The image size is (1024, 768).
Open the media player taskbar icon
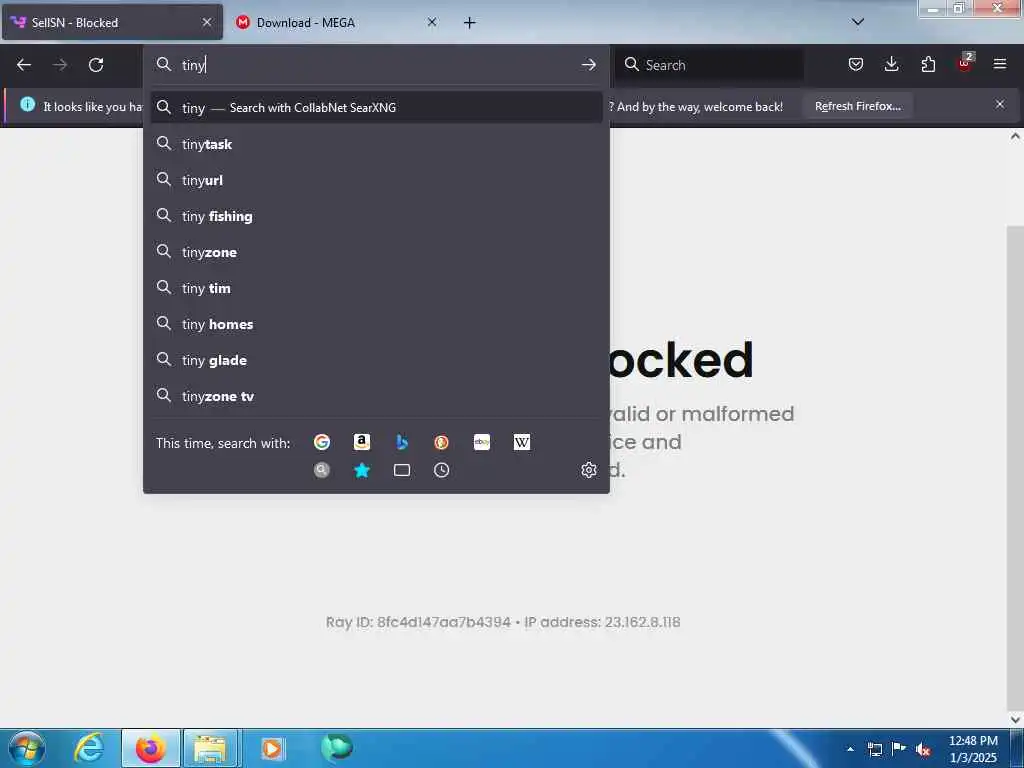[272, 748]
